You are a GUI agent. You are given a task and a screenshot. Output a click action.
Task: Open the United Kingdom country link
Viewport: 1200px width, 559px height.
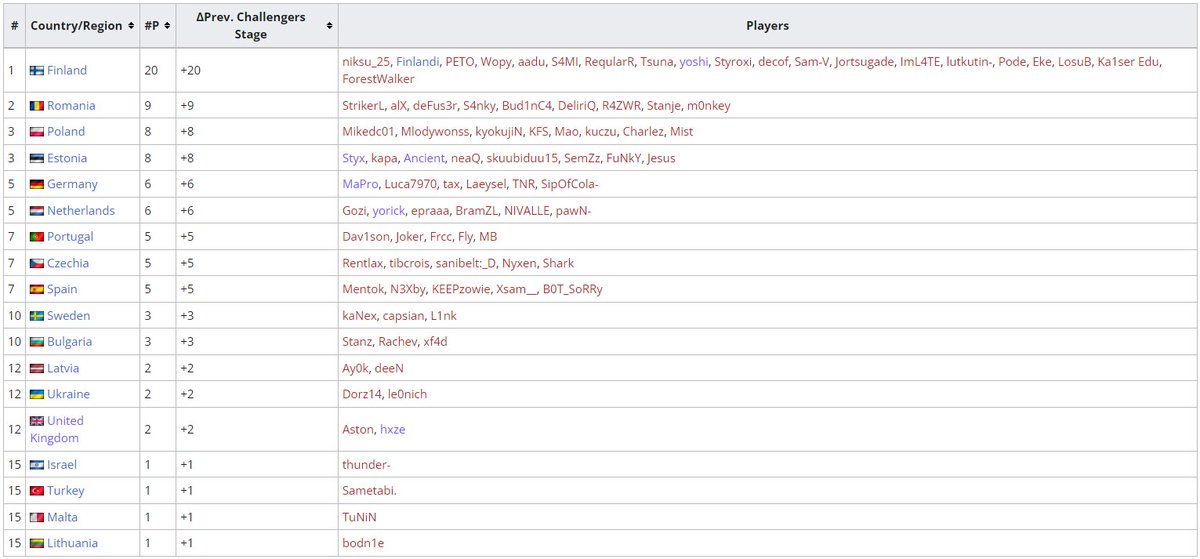pyautogui.click(x=57, y=430)
